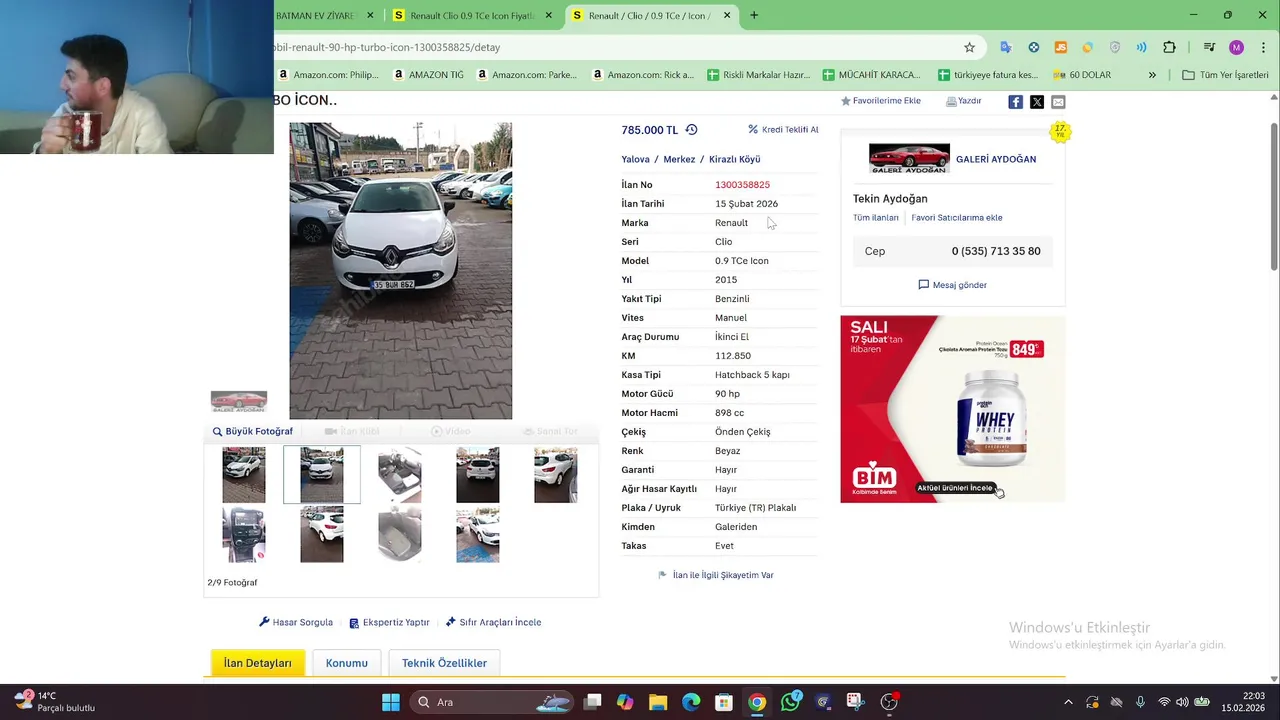Click Kredi Teklifi Al
This screenshot has height=720, width=1280.
pyautogui.click(x=783, y=130)
